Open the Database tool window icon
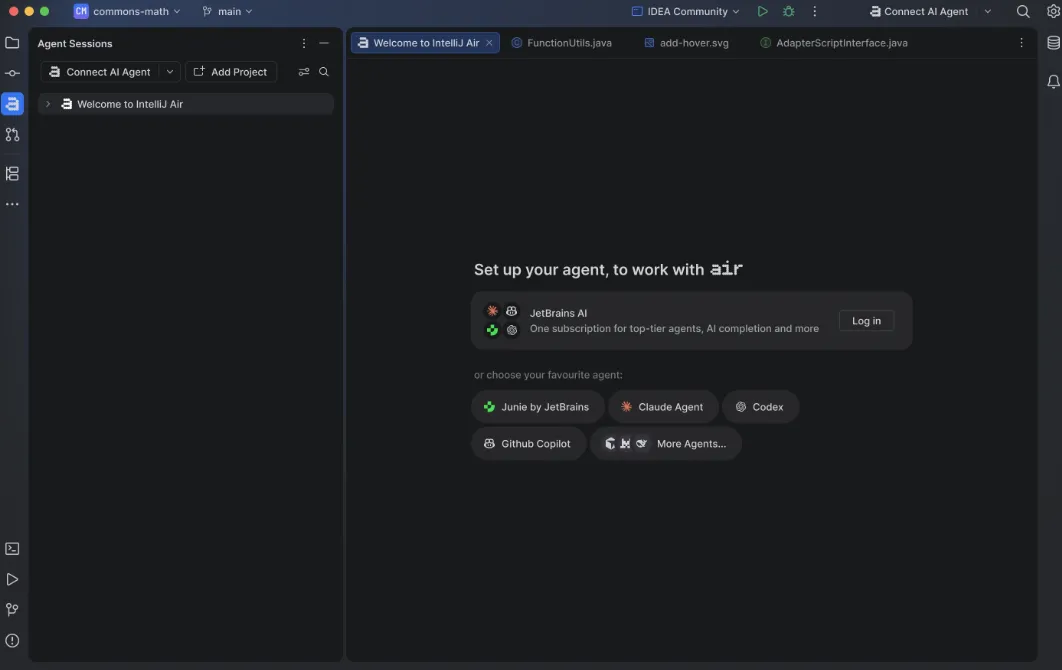Viewport: 1062px width, 670px height. click(x=1053, y=43)
